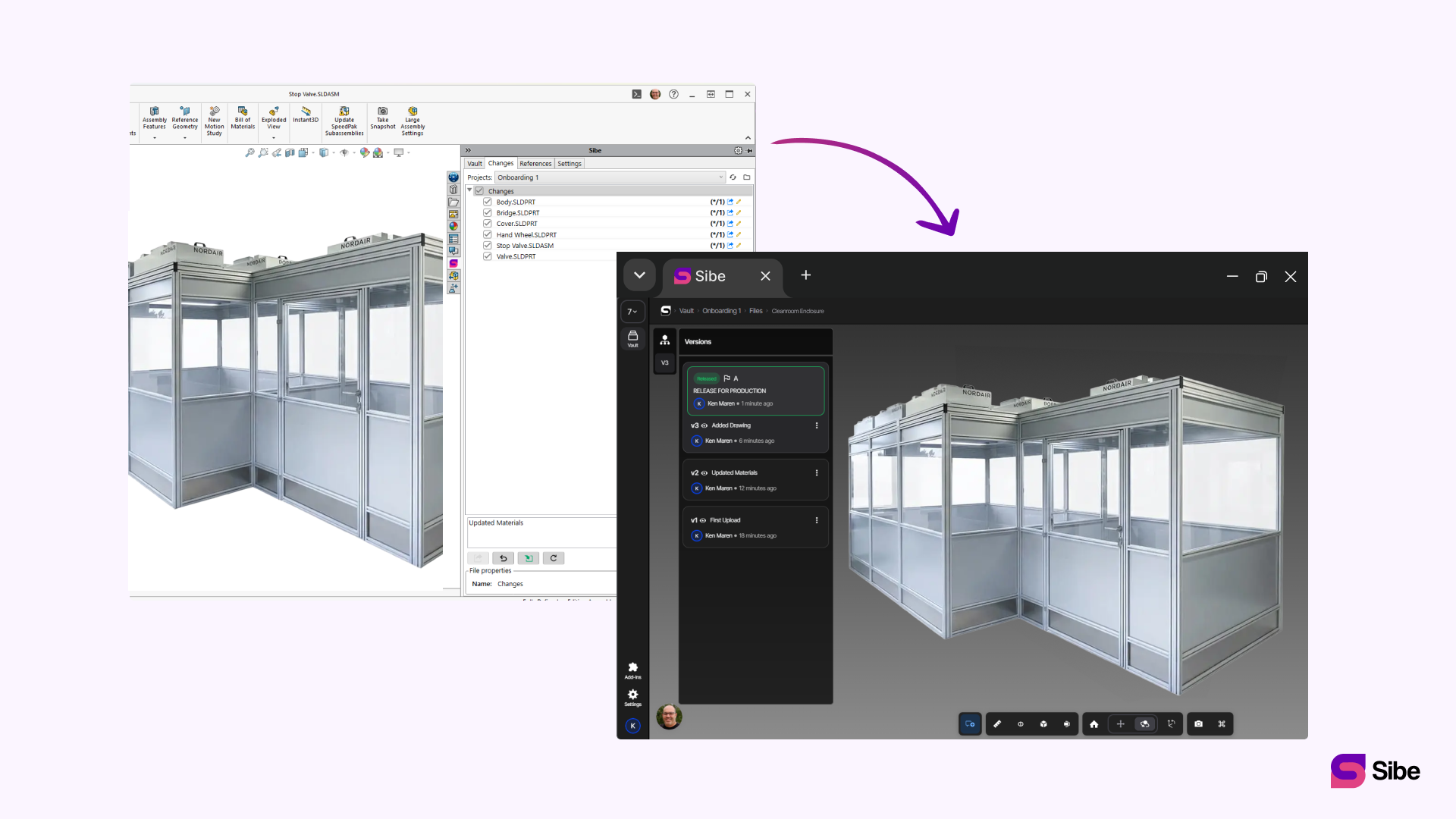Click the explode layers icon in the viewer toolbar
The image size is (1456, 819).
tap(1067, 724)
